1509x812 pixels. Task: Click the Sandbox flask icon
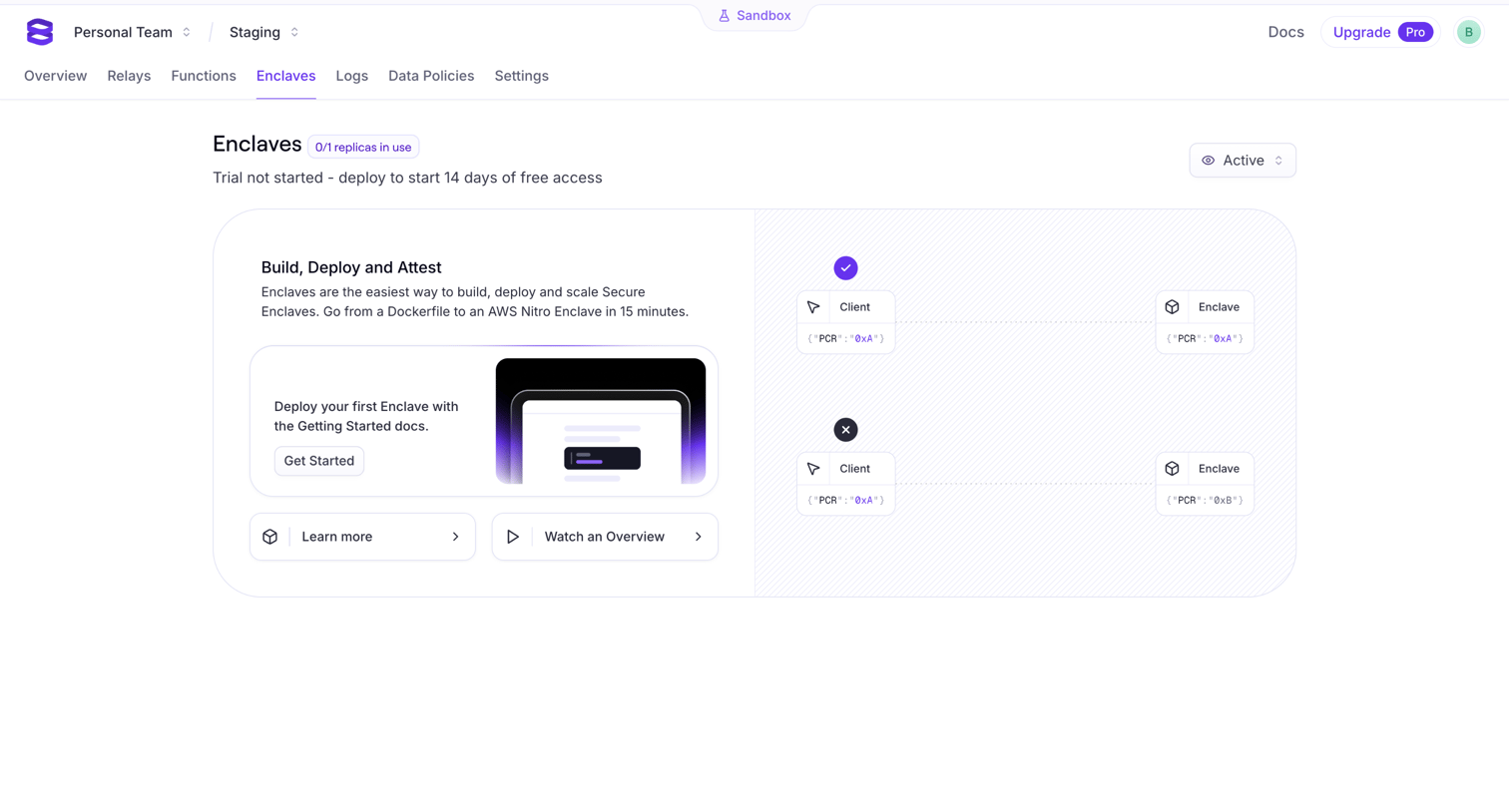click(725, 16)
